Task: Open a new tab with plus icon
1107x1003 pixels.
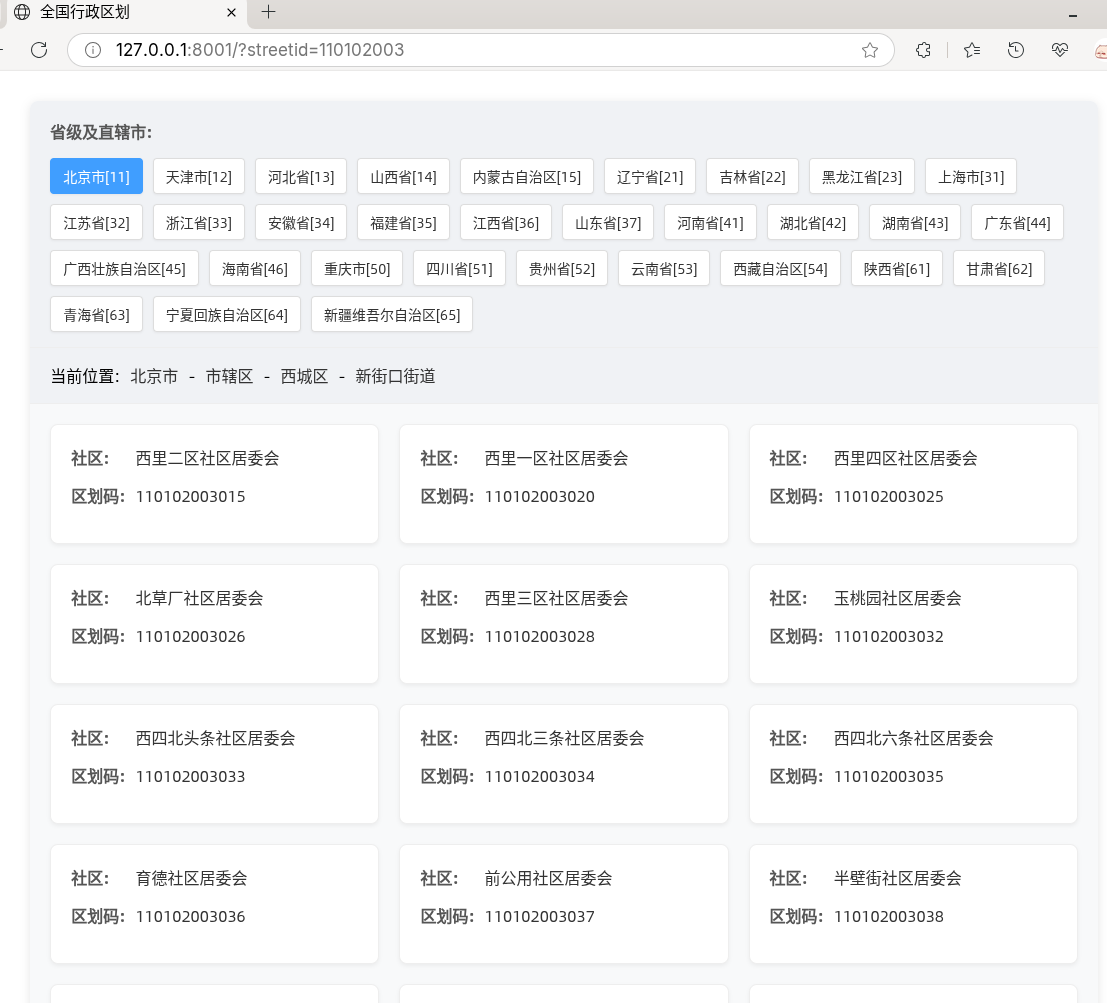Action: (x=268, y=12)
